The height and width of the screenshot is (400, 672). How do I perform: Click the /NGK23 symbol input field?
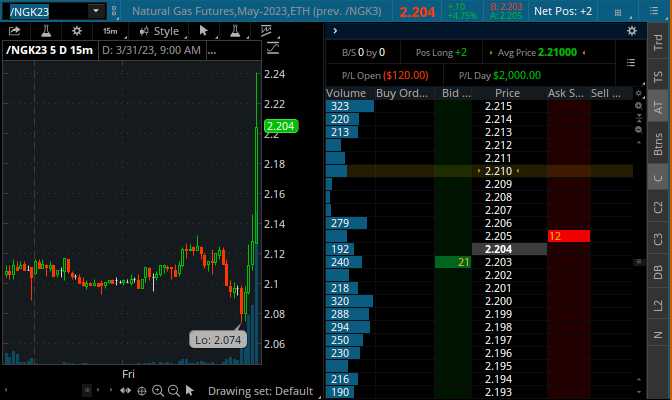[45, 11]
